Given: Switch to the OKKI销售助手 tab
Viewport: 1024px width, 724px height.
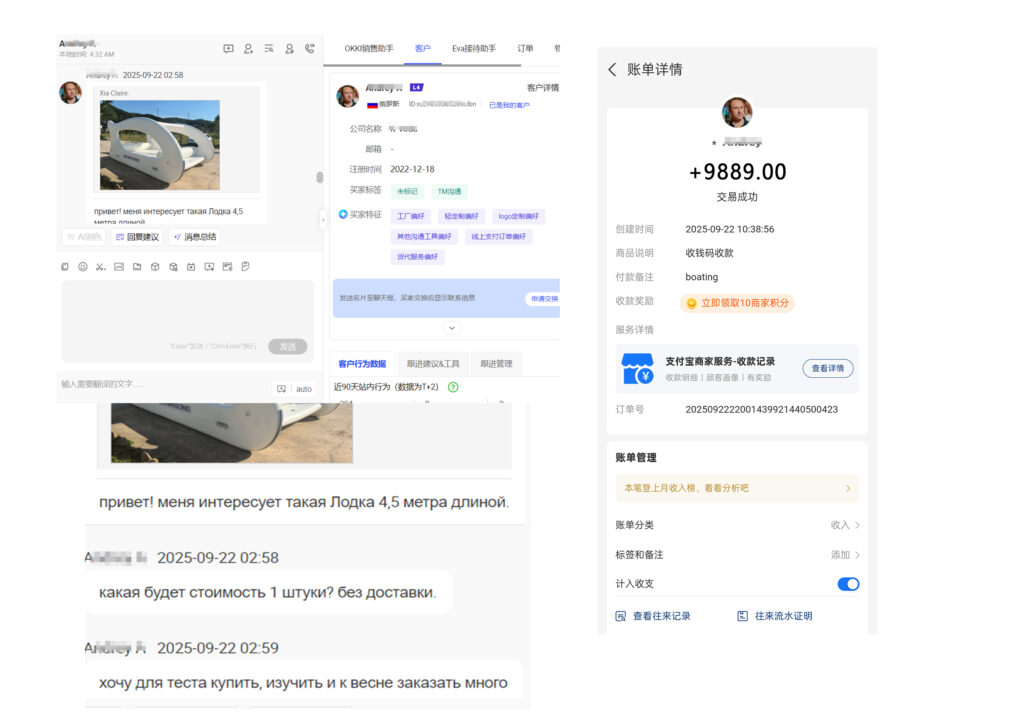Looking at the screenshot, I should pyautogui.click(x=369, y=48).
